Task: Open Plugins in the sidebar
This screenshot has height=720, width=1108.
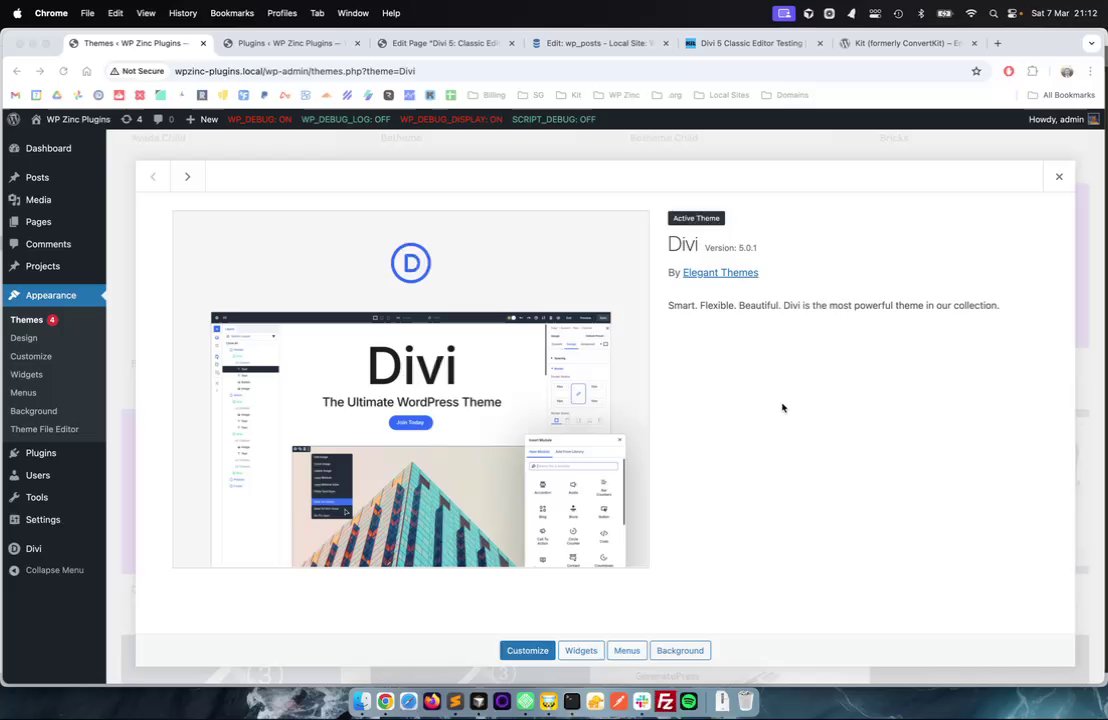Action: point(53,453)
